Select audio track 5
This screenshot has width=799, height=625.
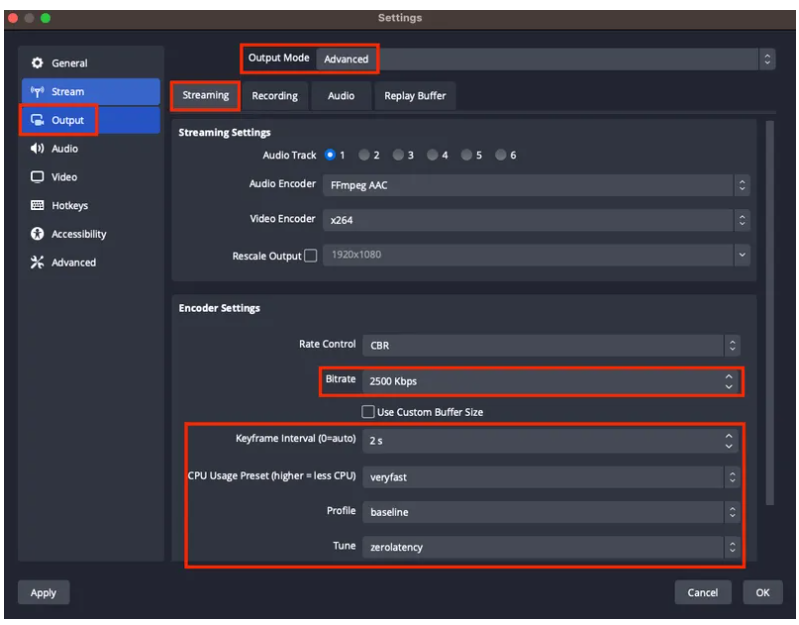pos(466,155)
